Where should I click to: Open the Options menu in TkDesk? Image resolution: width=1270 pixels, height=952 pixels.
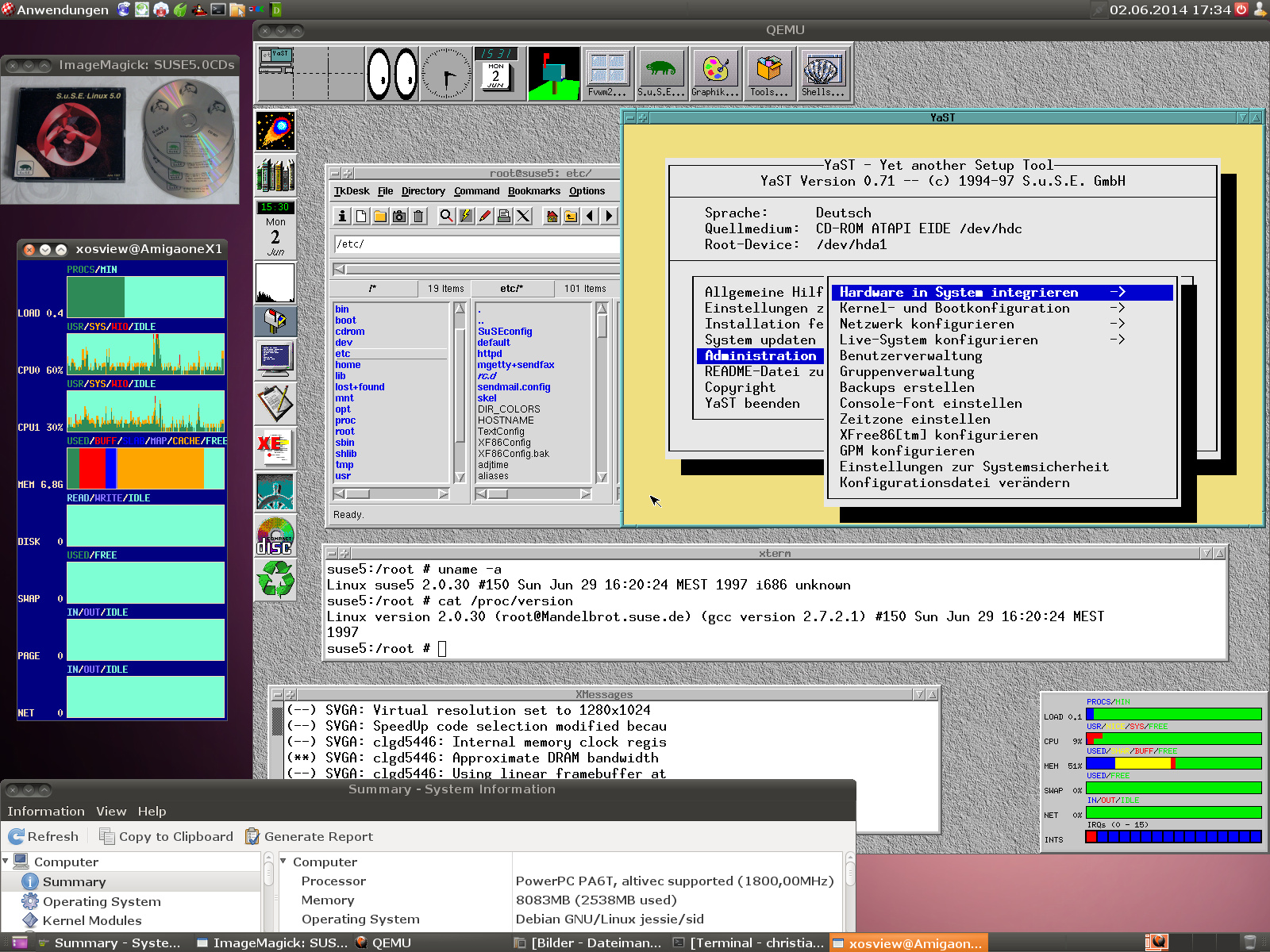click(x=587, y=191)
